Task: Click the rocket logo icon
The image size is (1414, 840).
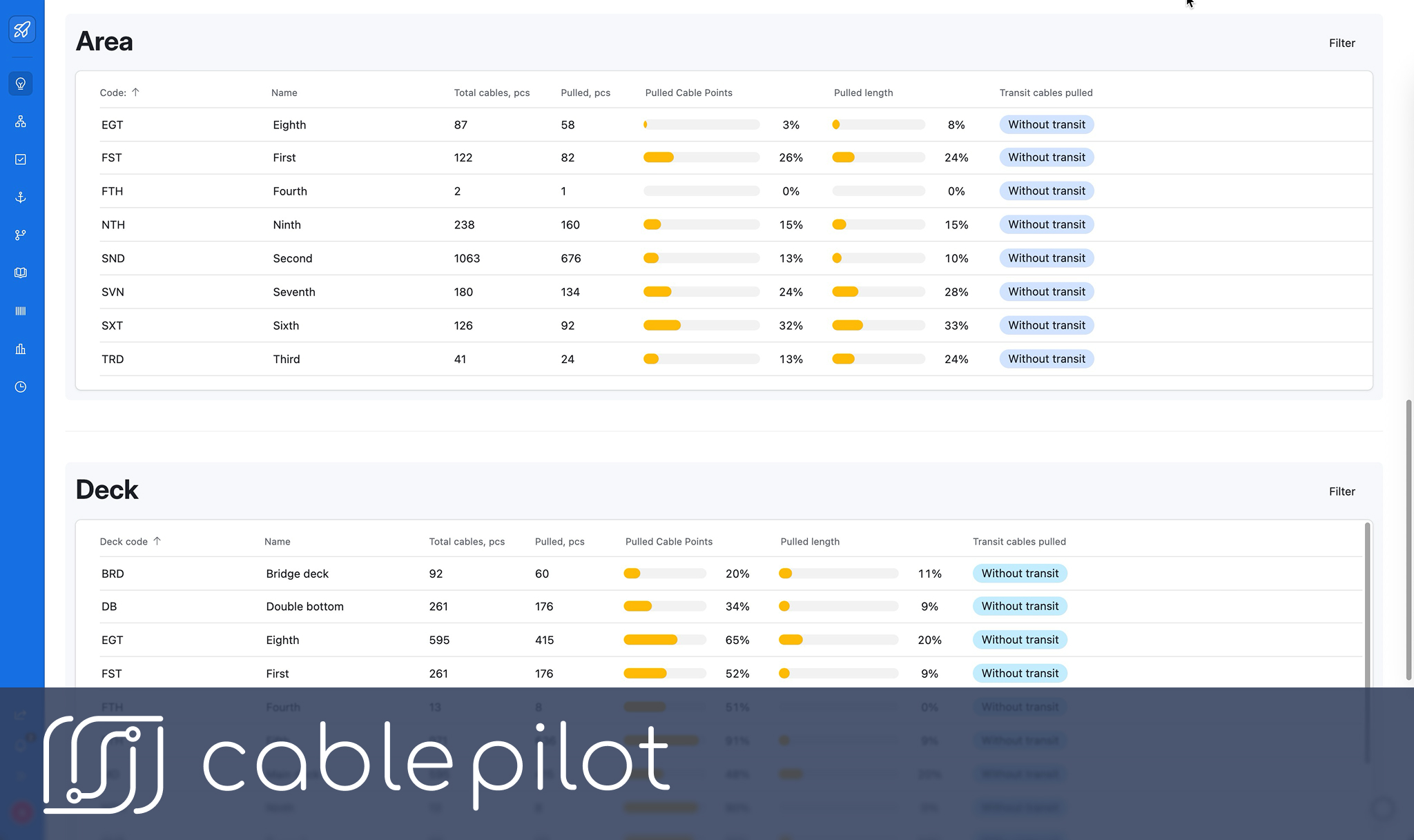Action: [21, 30]
